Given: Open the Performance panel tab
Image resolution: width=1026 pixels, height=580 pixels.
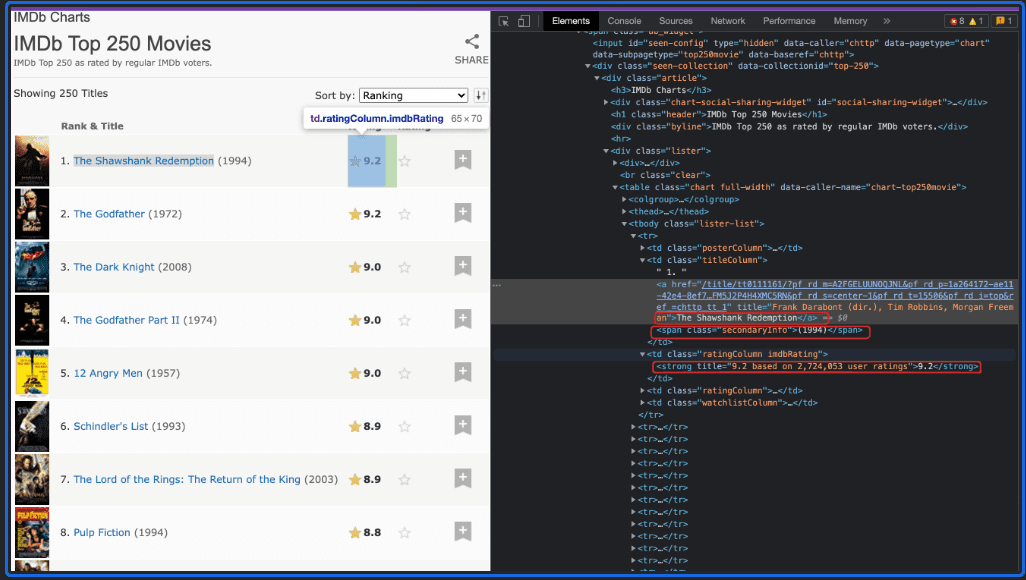Looking at the screenshot, I should [x=790, y=20].
